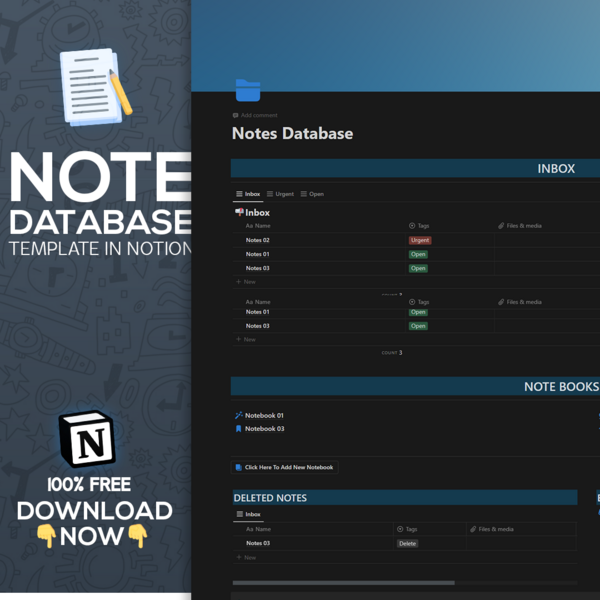Screen dimensions: 600x600
Task: Open Notes 03 in Deleted Notes table
Action: coord(258,543)
